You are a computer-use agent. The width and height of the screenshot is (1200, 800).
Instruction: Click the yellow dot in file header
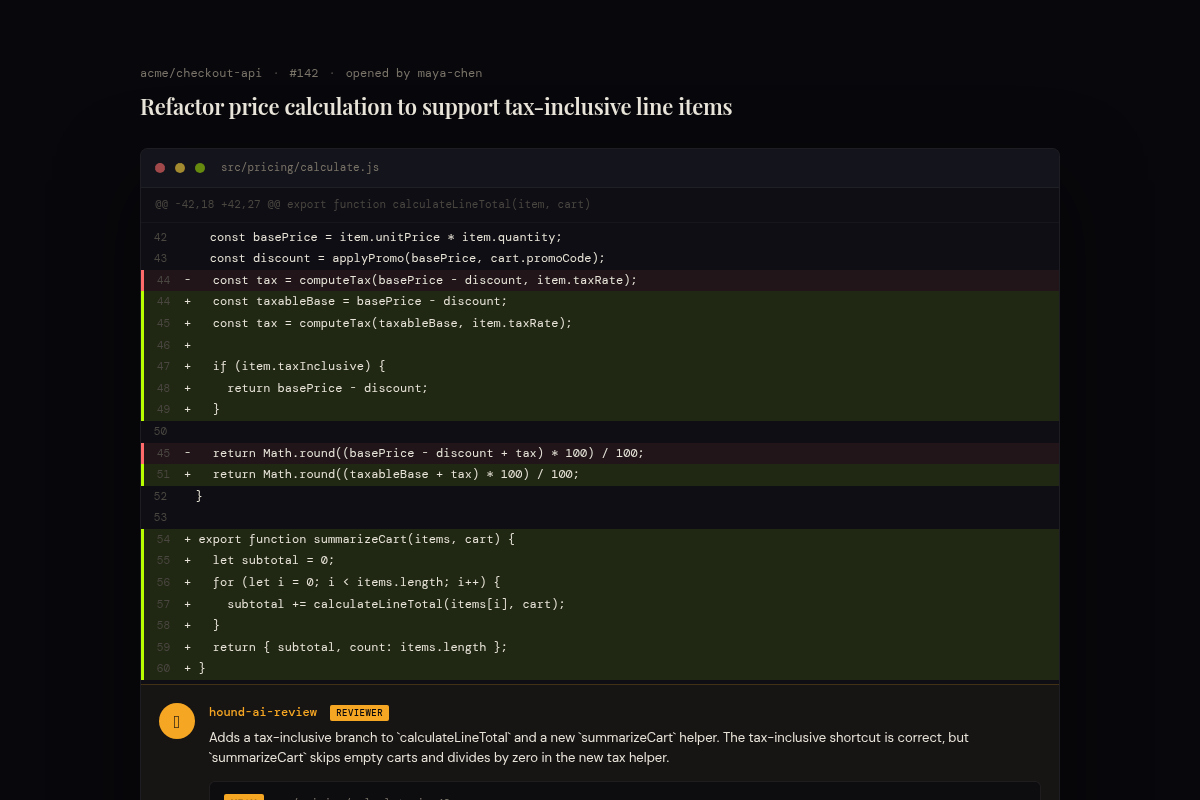tap(180, 168)
